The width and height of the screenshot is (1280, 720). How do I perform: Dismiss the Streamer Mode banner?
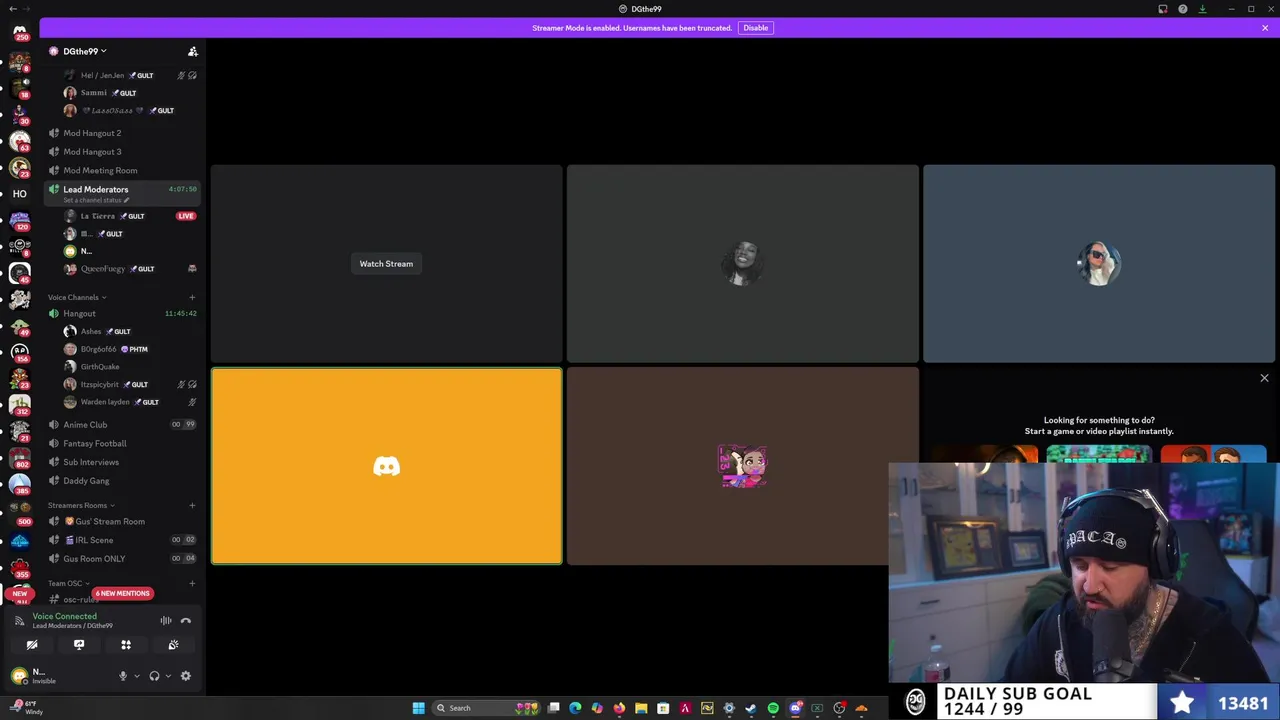tap(1265, 28)
